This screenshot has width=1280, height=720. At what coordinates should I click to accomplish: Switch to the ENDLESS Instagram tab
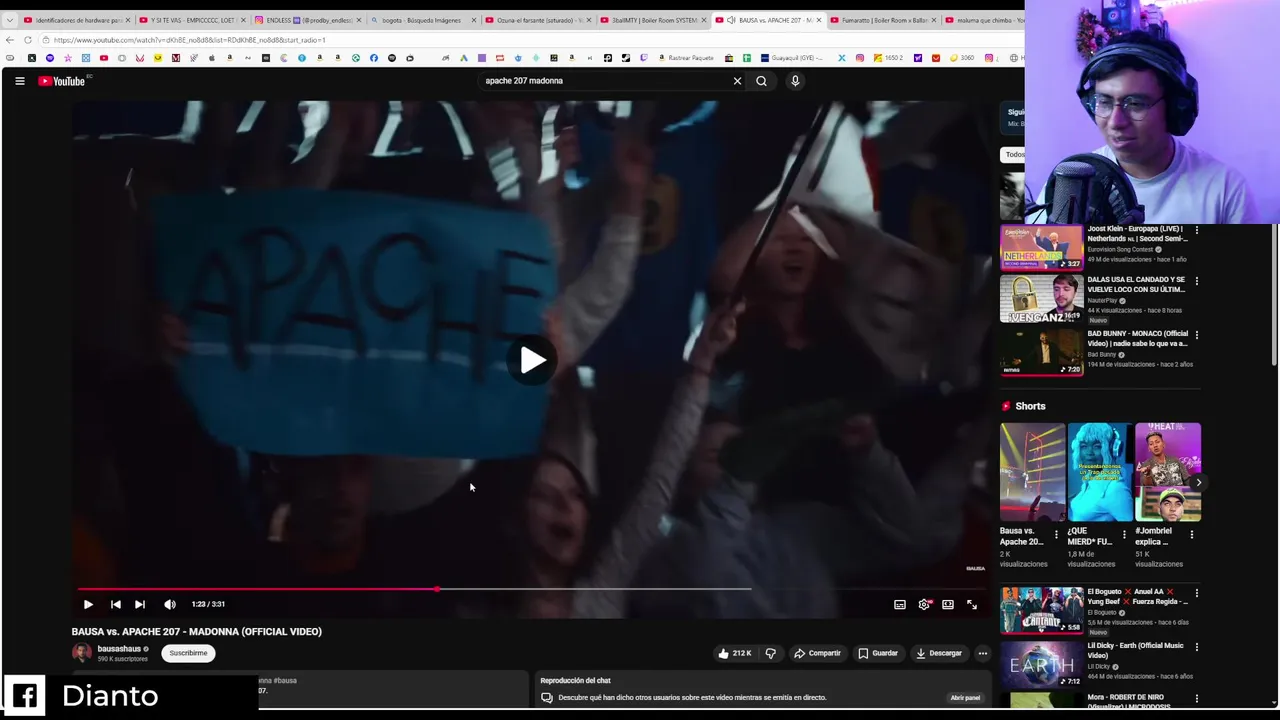coord(306,20)
